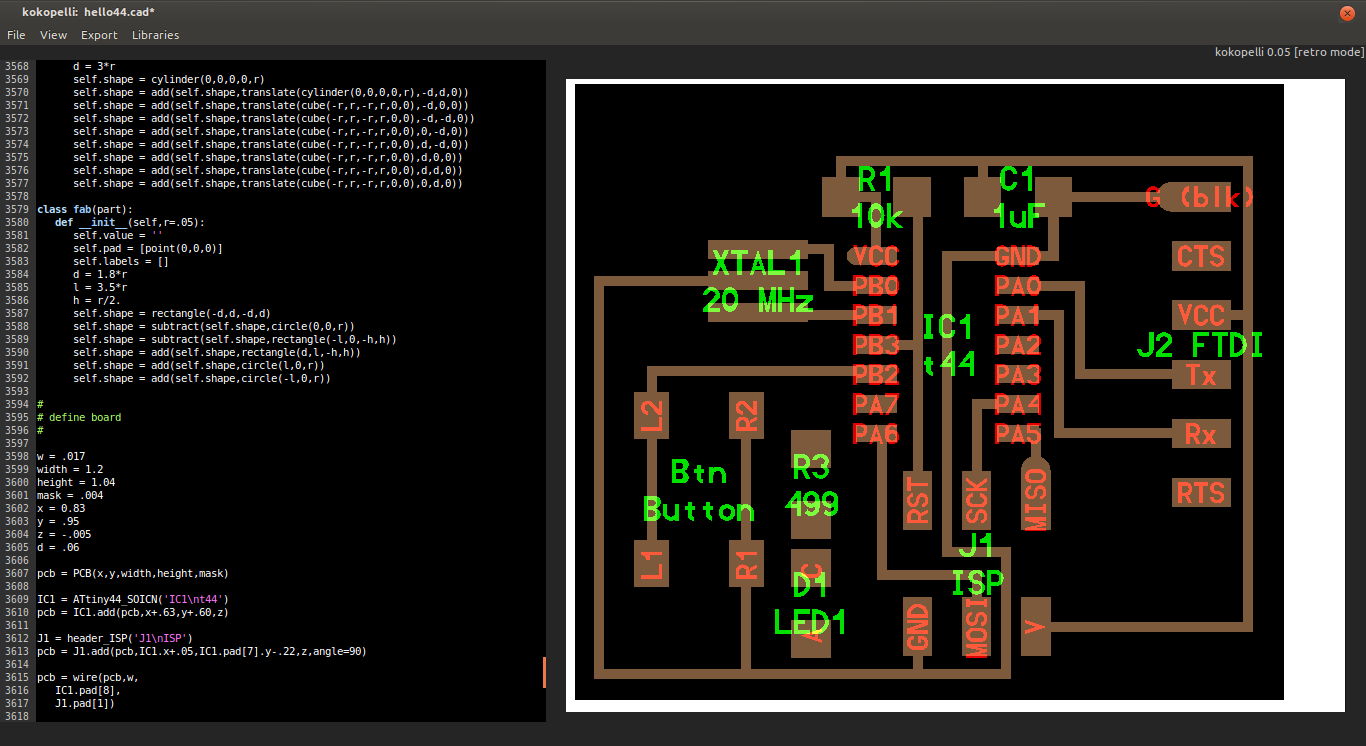The height and width of the screenshot is (746, 1366).
Task: Click the 'height = 1.04' code line
Action: coord(76,482)
